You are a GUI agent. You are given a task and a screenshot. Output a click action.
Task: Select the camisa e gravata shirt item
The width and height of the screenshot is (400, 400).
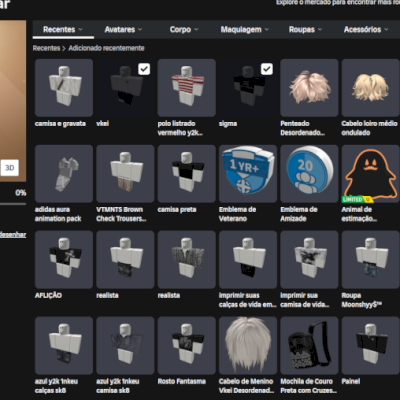[64, 88]
